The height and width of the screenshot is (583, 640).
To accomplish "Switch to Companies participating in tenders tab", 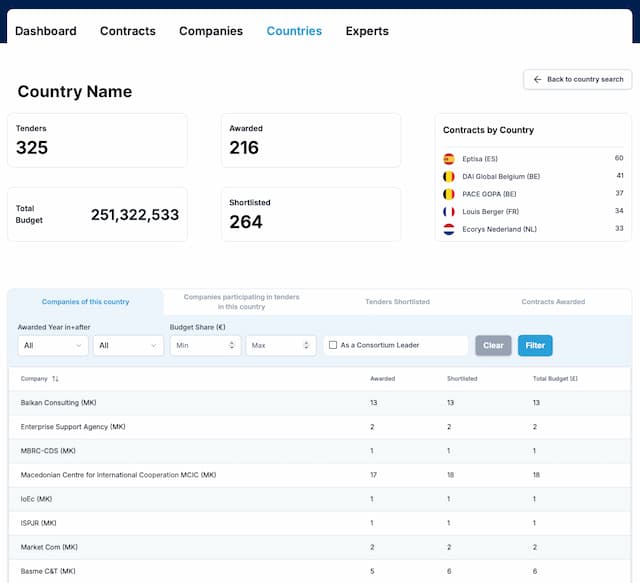I will pos(241,302).
